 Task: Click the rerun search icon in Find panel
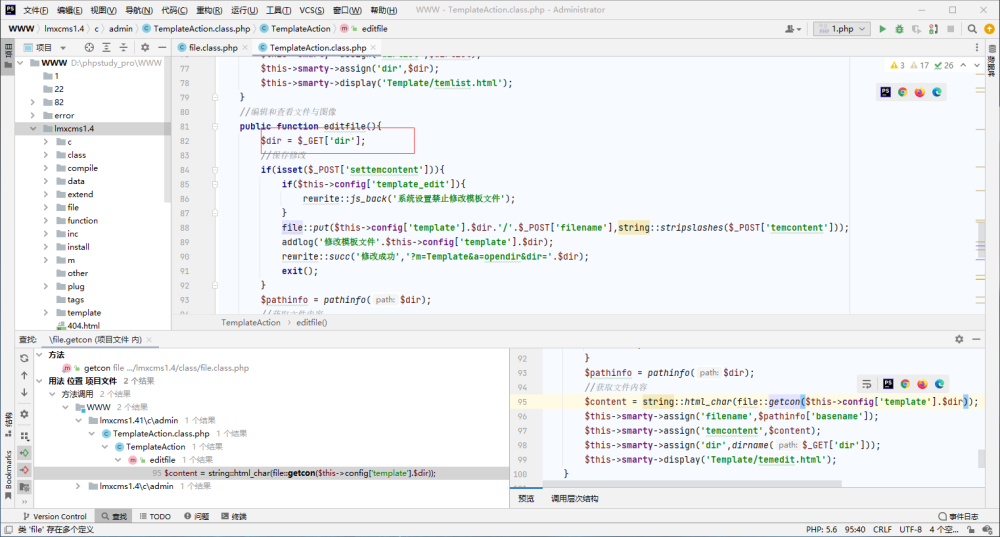coord(24,358)
